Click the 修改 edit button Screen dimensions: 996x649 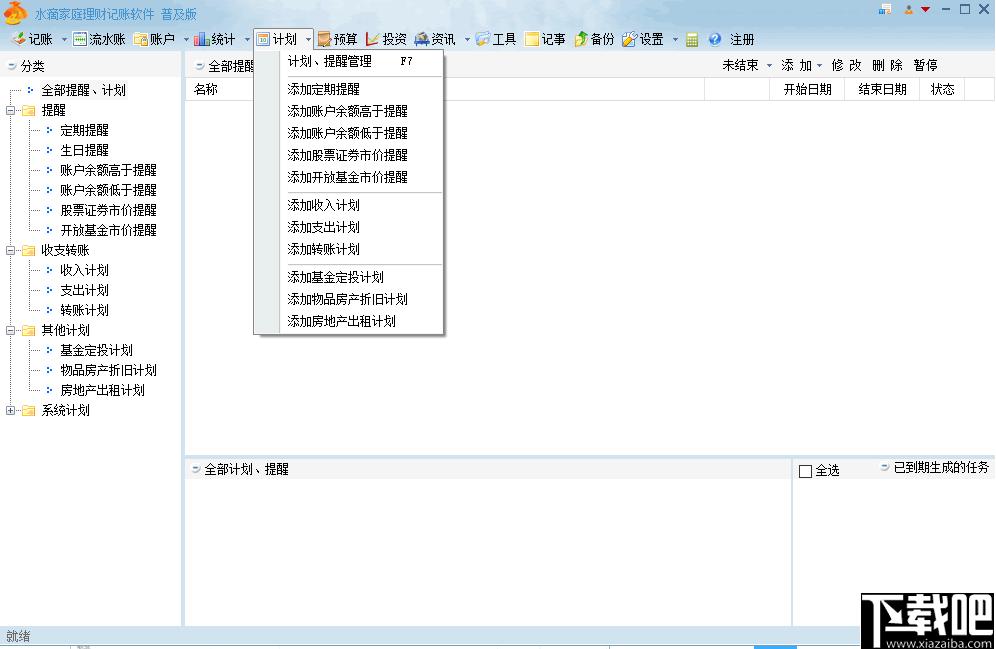click(x=846, y=65)
